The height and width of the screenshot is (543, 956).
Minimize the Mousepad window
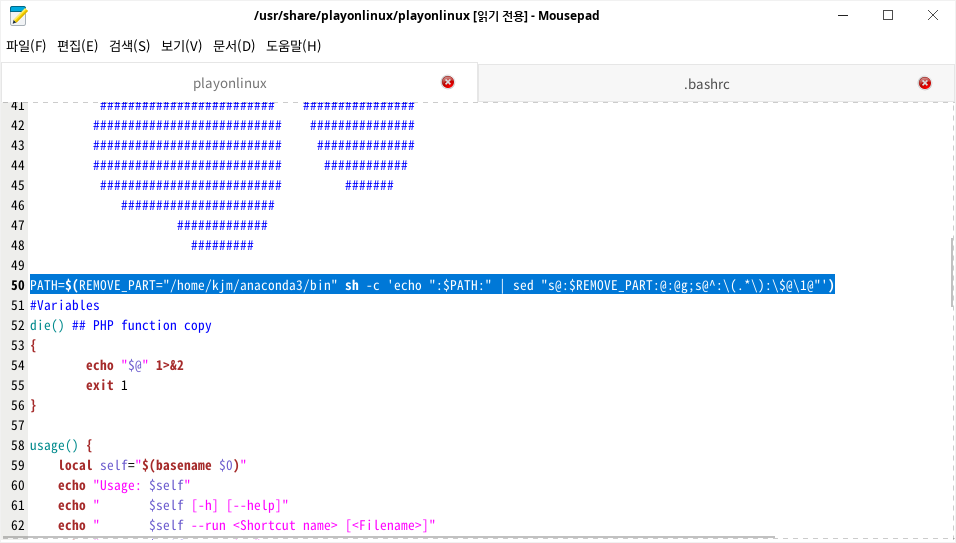click(843, 16)
